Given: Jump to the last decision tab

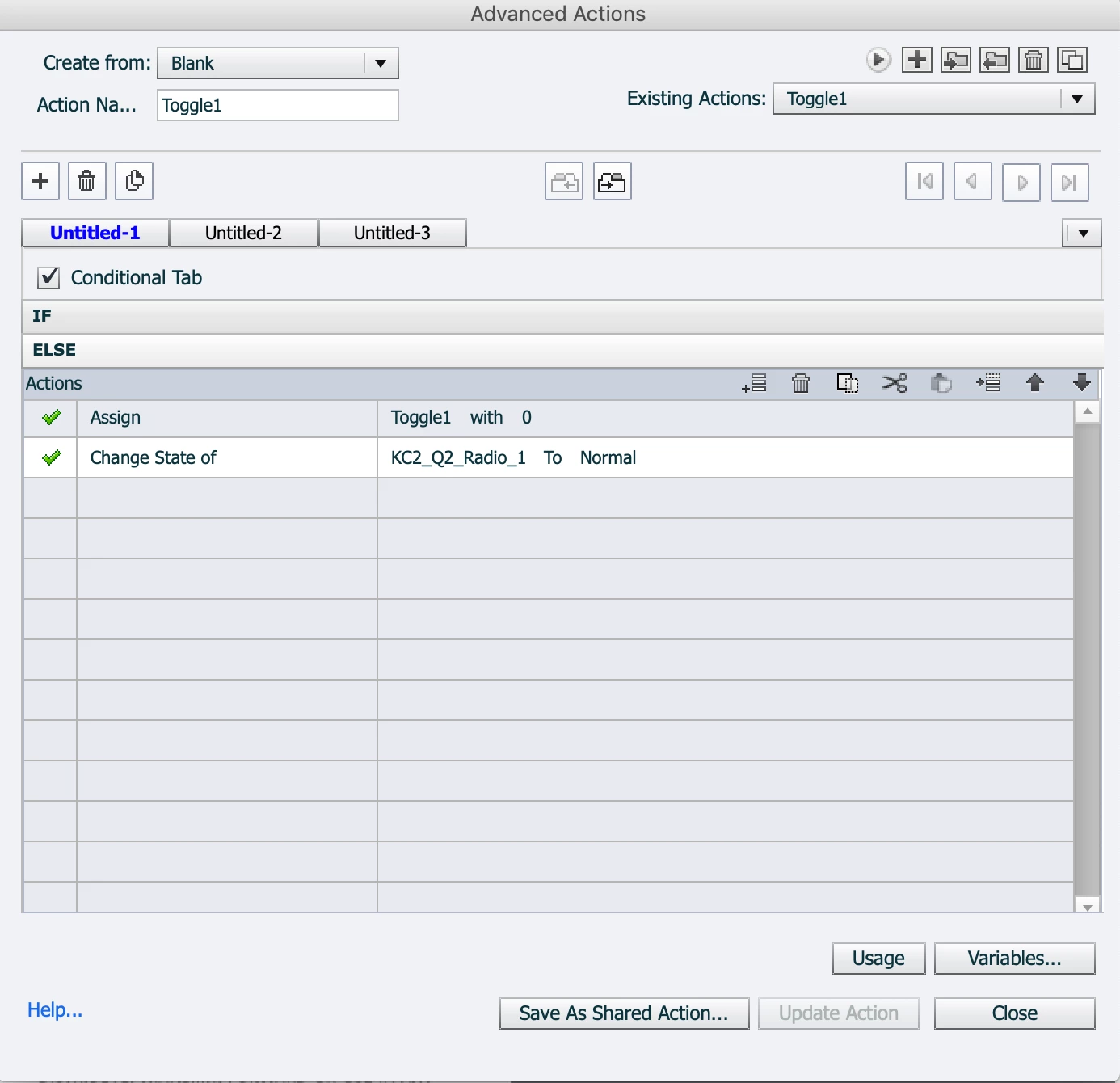Looking at the screenshot, I should pos(1070,182).
